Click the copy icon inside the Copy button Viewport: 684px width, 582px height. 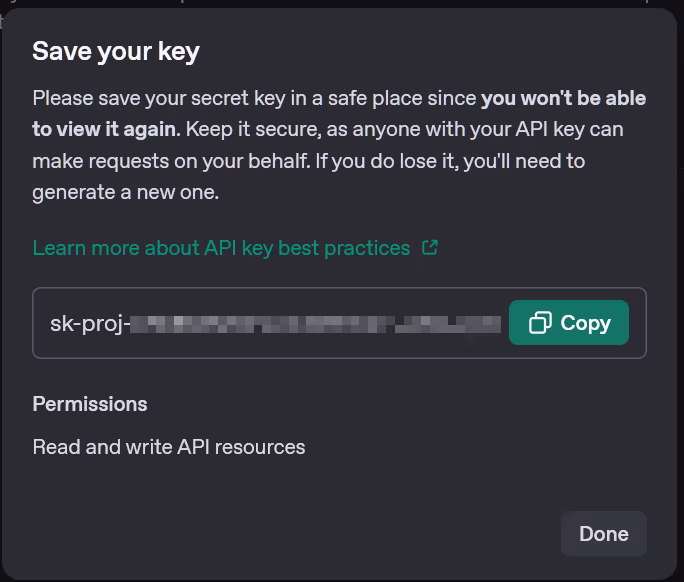coord(540,323)
